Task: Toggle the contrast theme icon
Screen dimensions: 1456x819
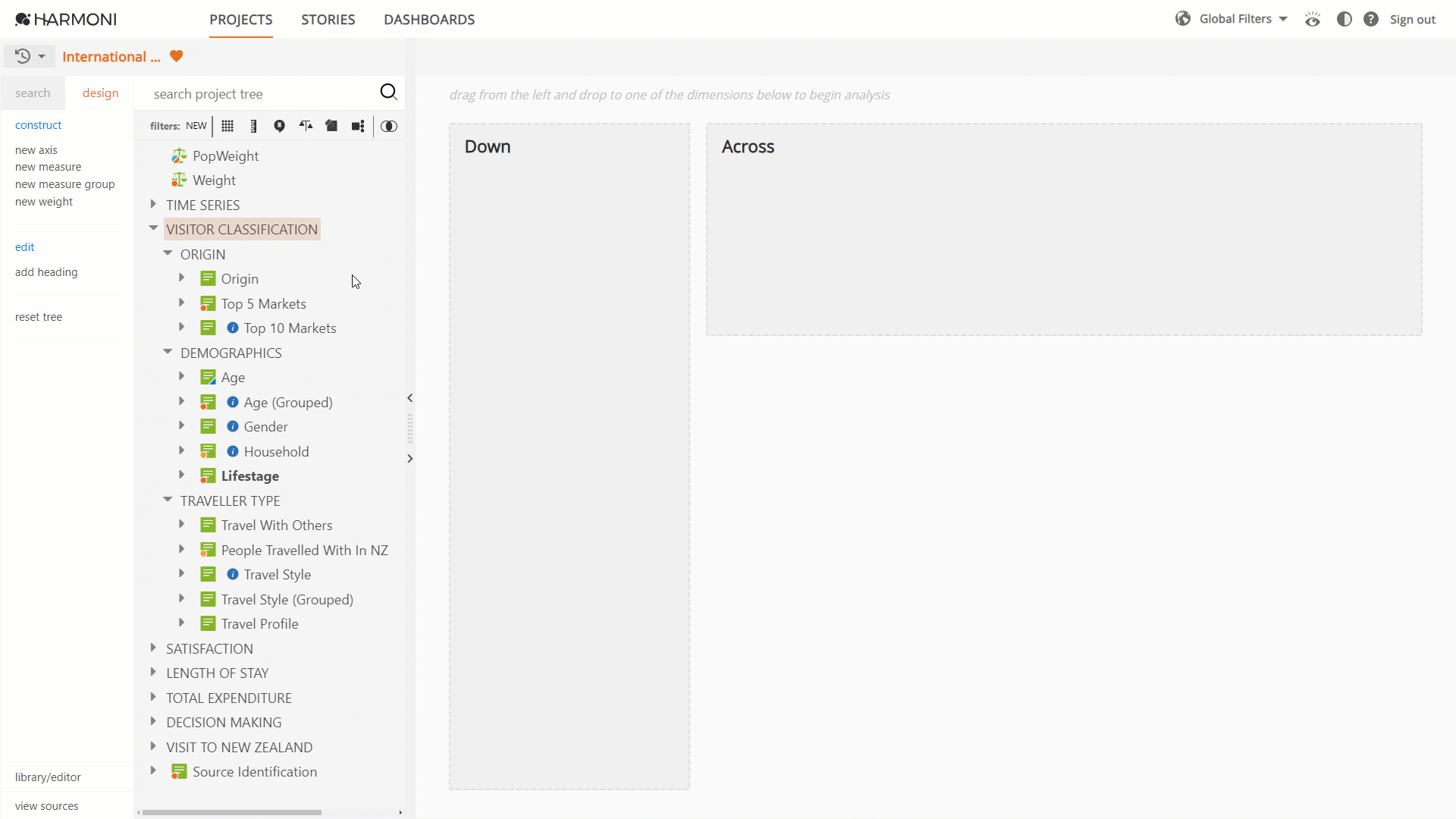Action: (1345, 19)
